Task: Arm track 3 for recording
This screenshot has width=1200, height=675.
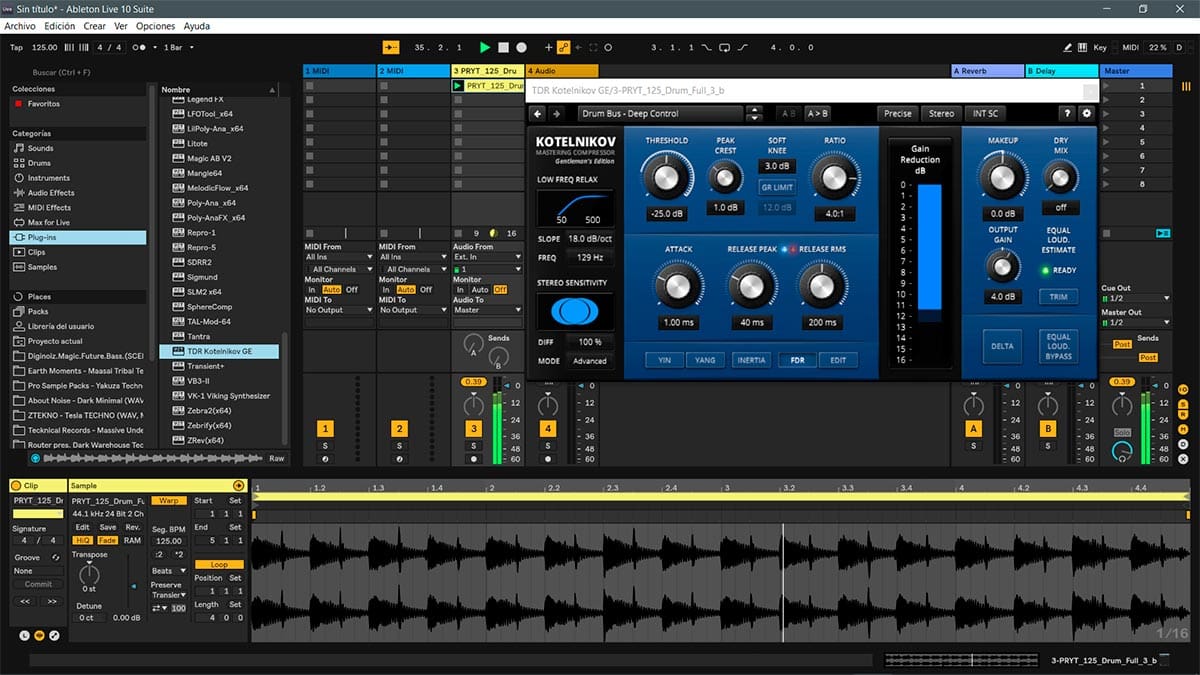Action: pyautogui.click(x=473, y=459)
